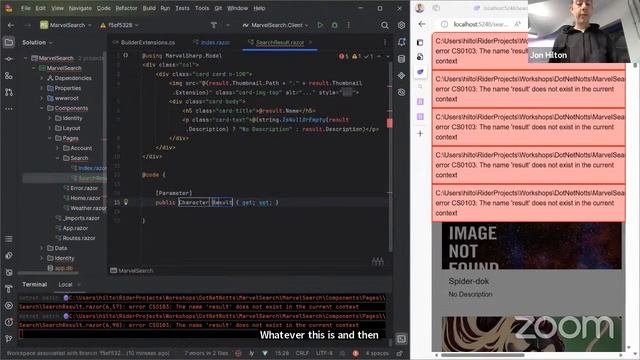Navigate back with the left arrow in Rider
This screenshot has height=360, width=640.
(x=11, y=25)
